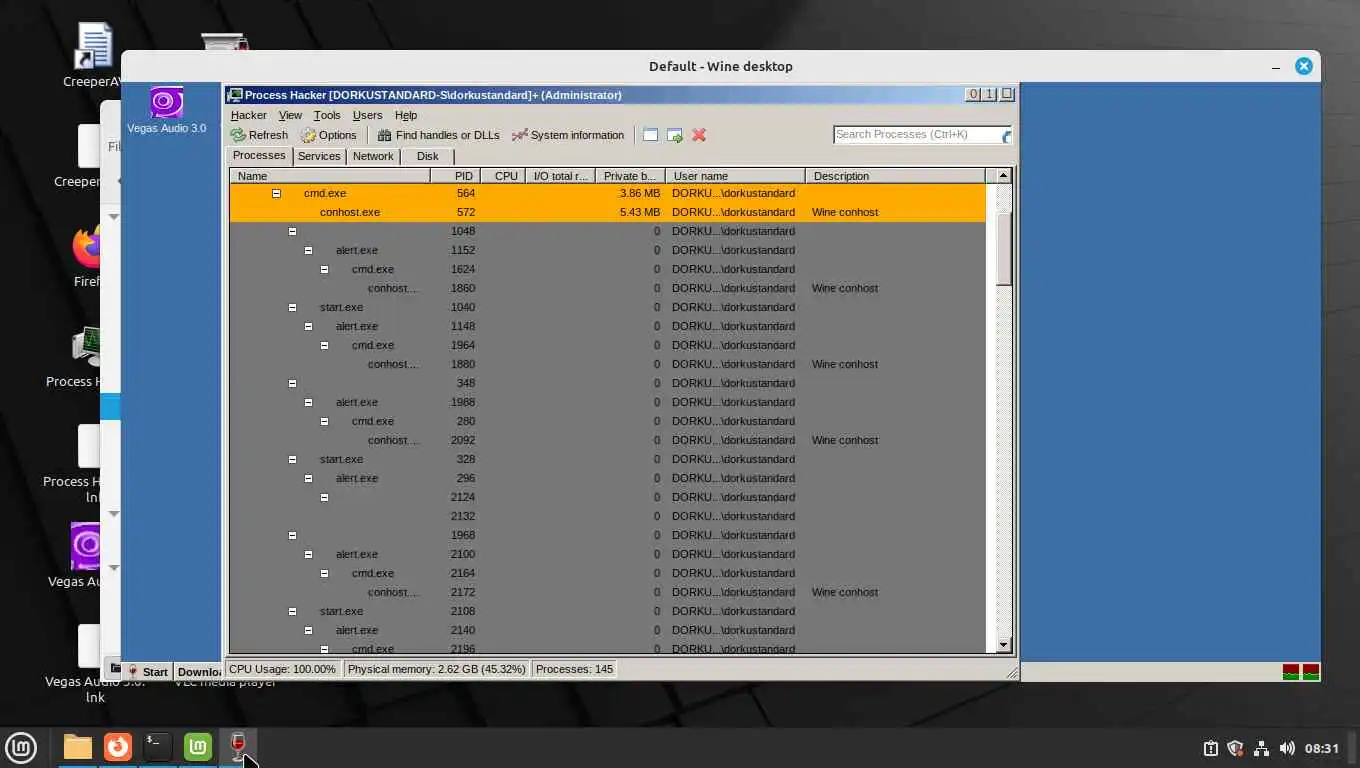The height and width of the screenshot is (768, 1360).
Task: Sort by the Description column header
Action: coord(895,176)
